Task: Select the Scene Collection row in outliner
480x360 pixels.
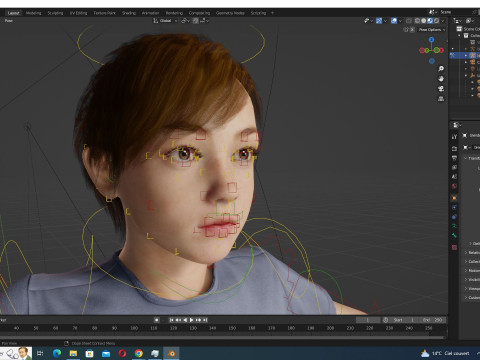Action: pos(469,29)
